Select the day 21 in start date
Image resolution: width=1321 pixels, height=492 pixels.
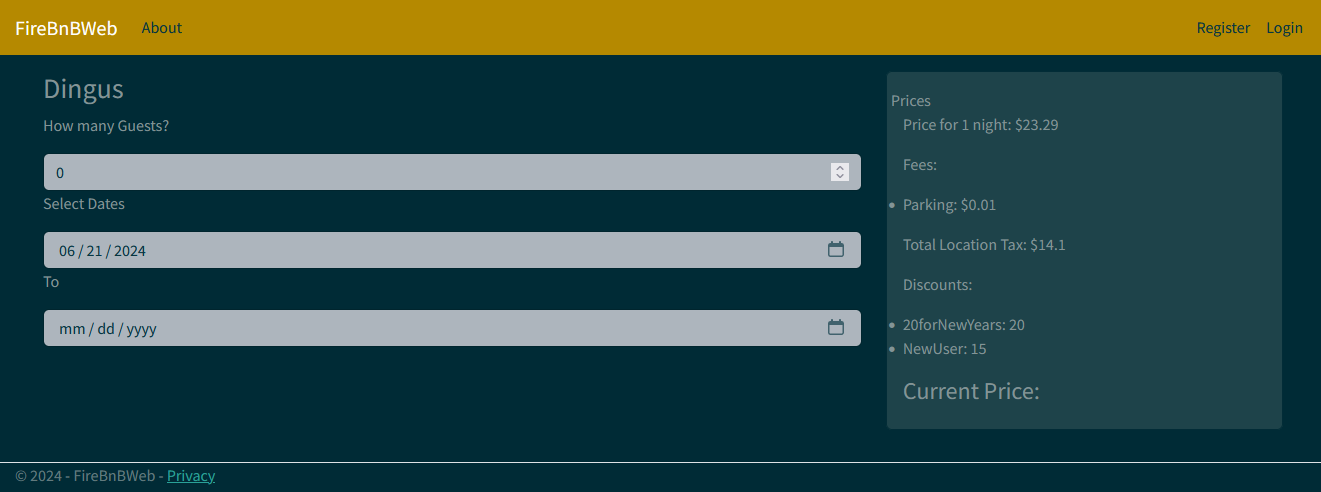coord(95,251)
